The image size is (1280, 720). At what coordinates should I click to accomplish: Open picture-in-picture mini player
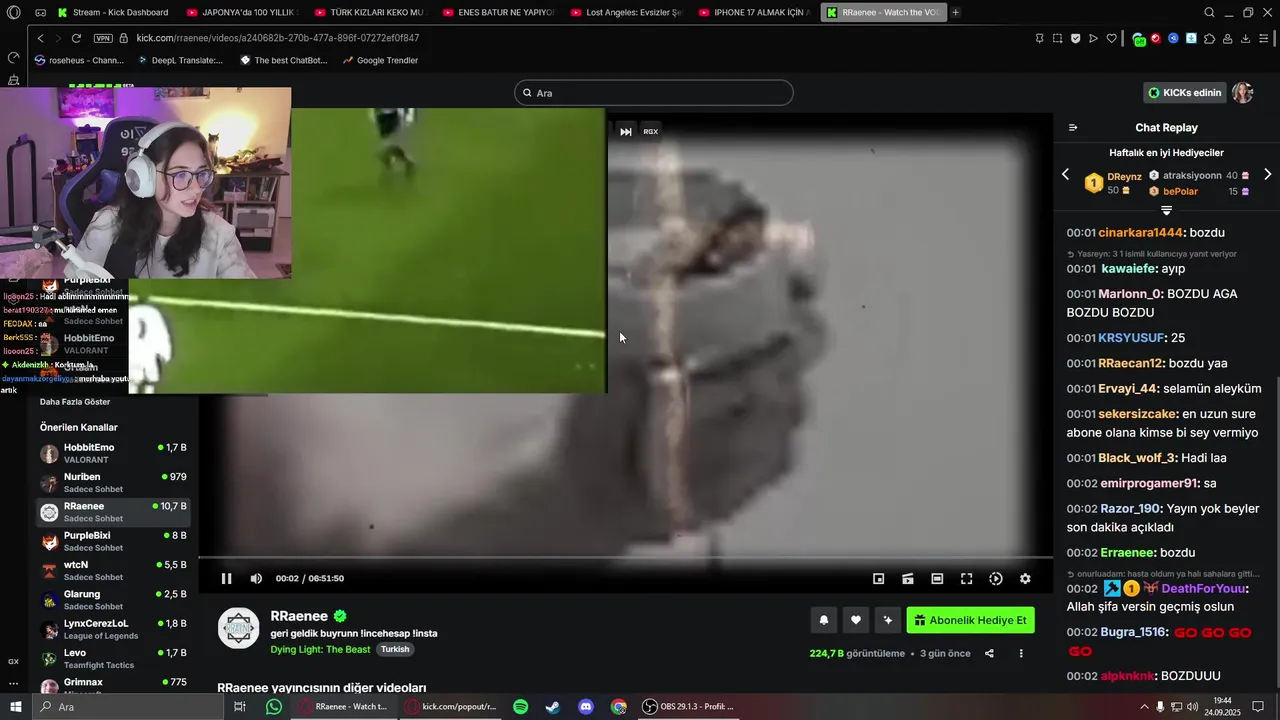pos(879,578)
